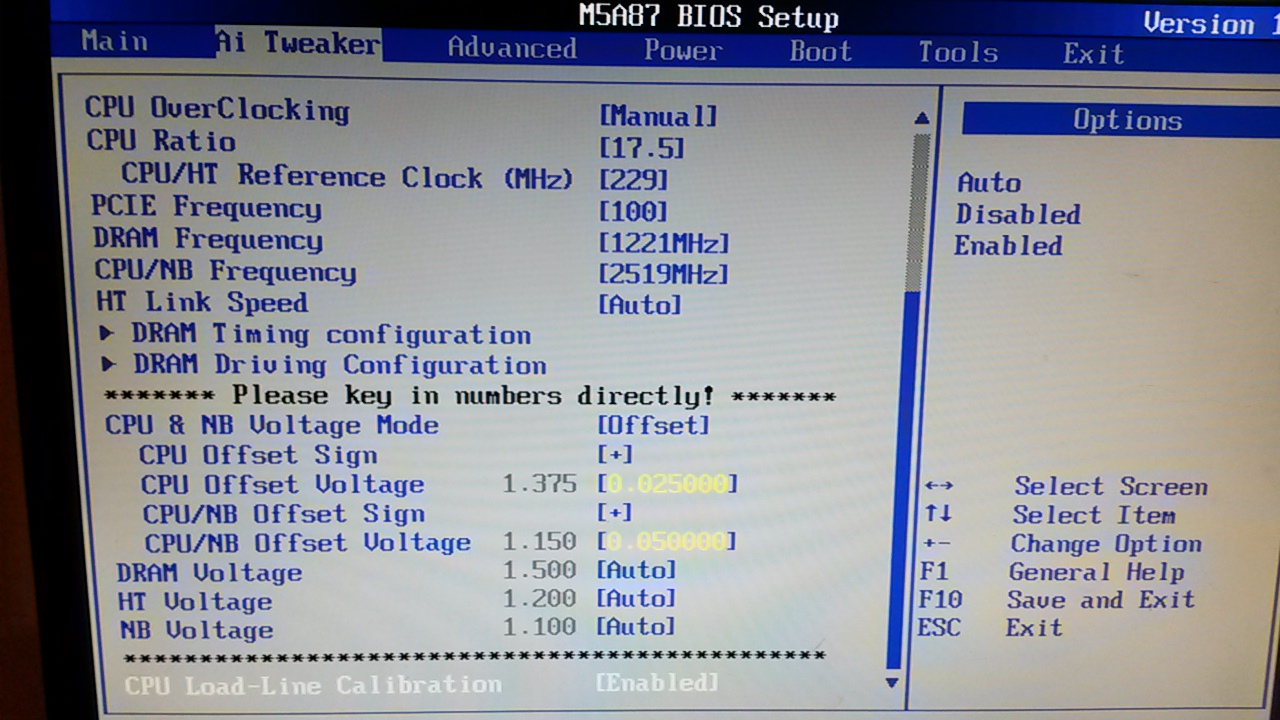Click the CPU OverClocking label

[217, 109]
